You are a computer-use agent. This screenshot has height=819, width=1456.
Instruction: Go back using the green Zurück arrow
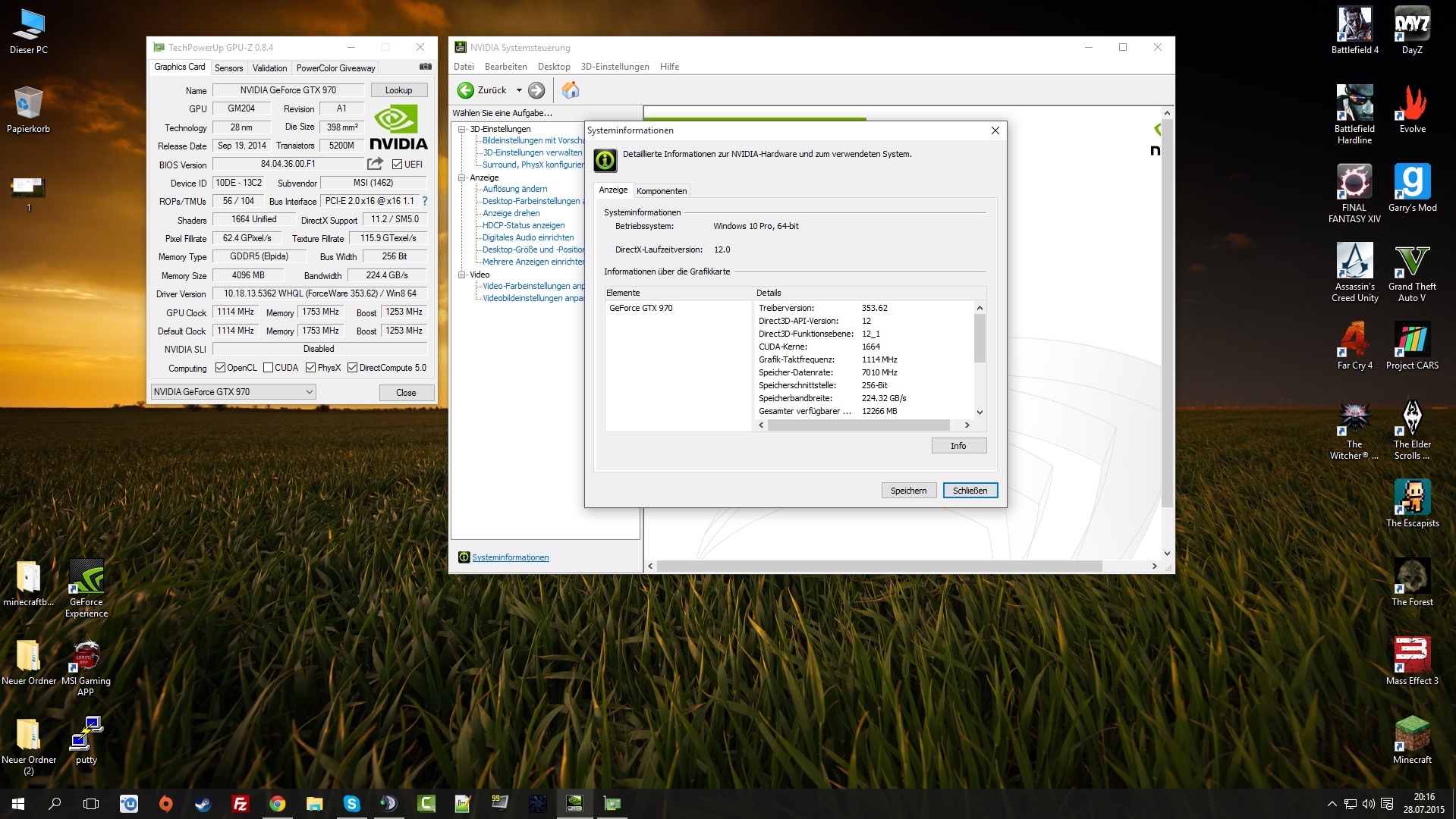pos(466,90)
